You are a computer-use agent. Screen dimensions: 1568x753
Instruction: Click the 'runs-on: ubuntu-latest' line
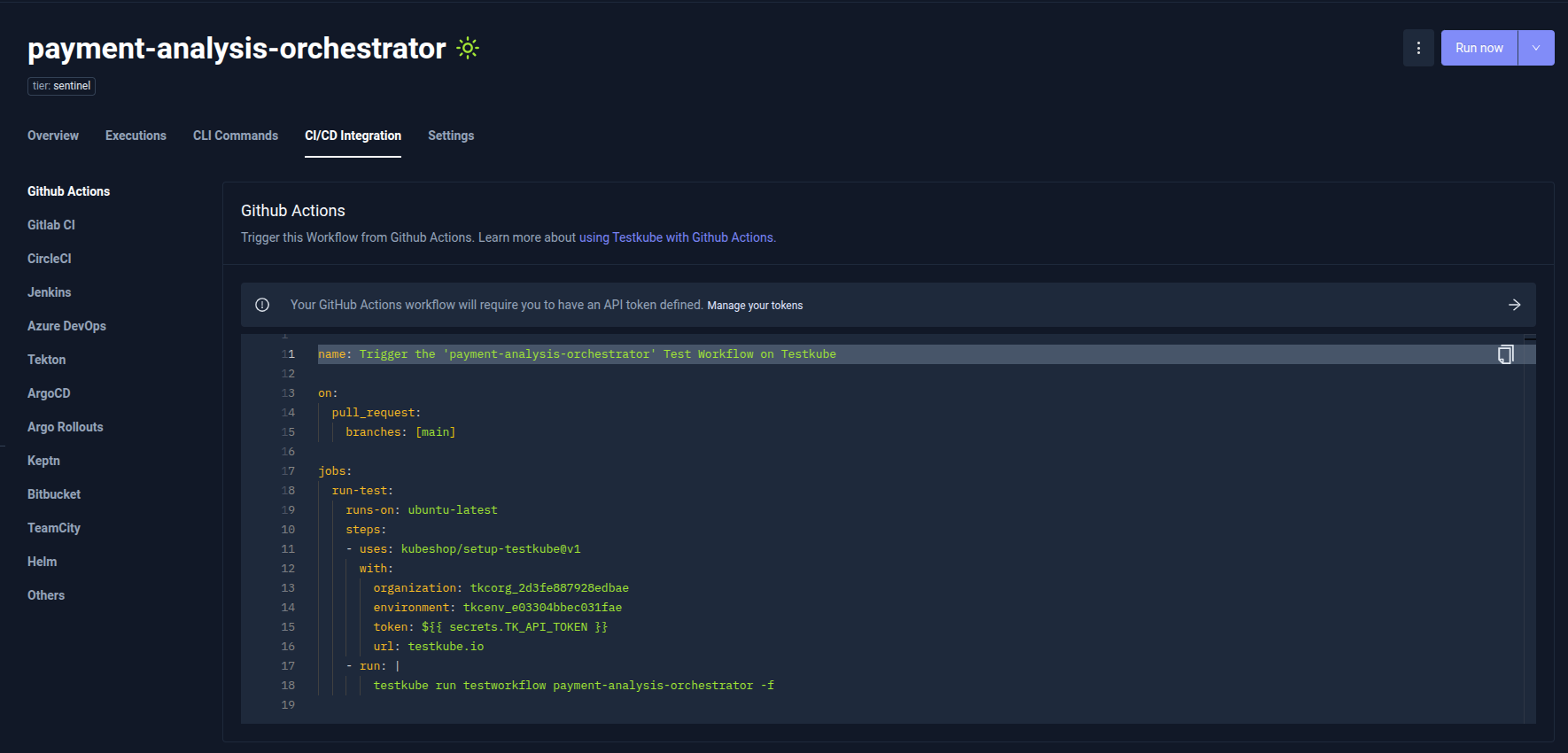pos(422,510)
